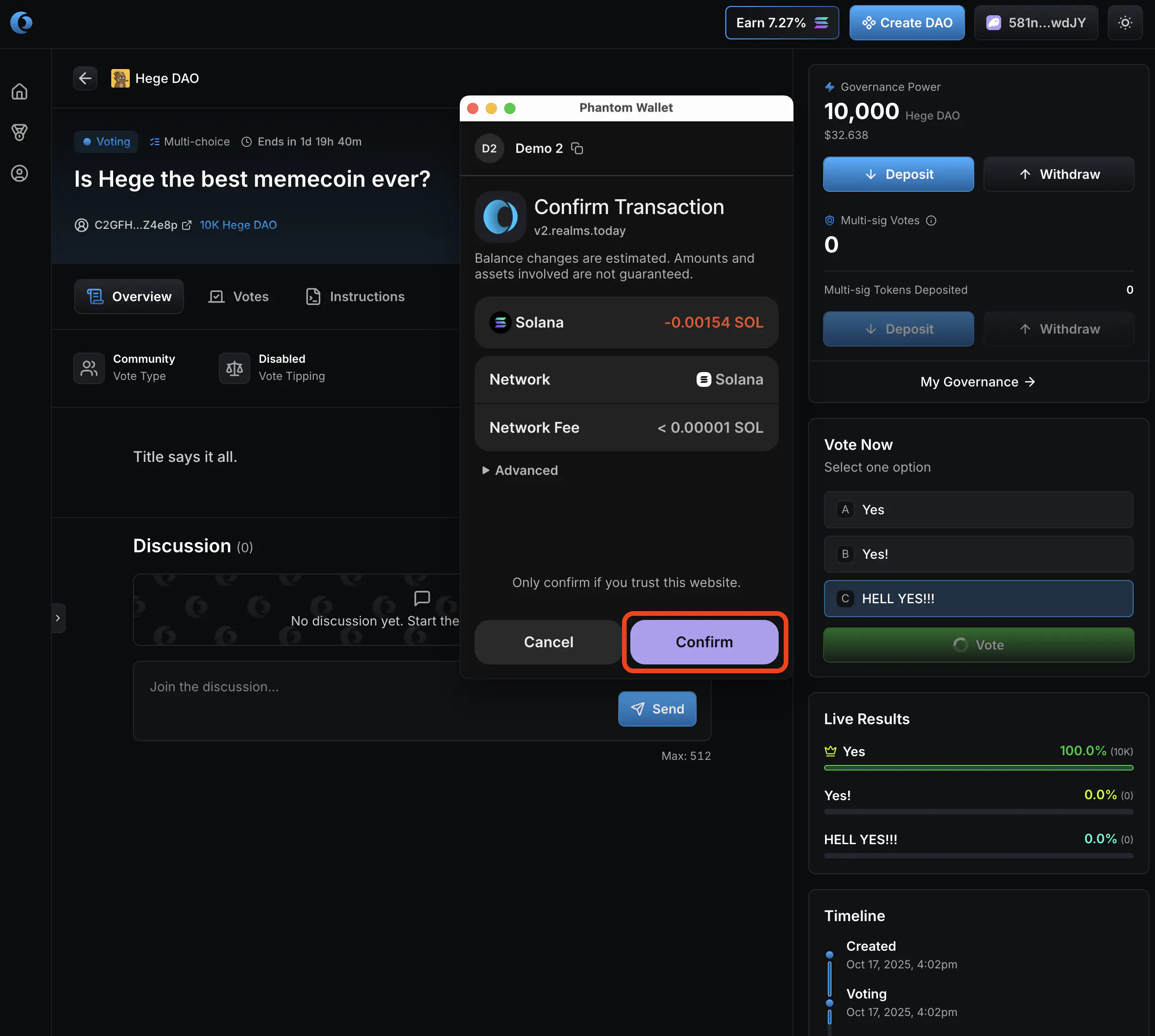Screen dimensions: 1155x1036
Task: Copy the Demo 2 wallet address
Action: (577, 149)
